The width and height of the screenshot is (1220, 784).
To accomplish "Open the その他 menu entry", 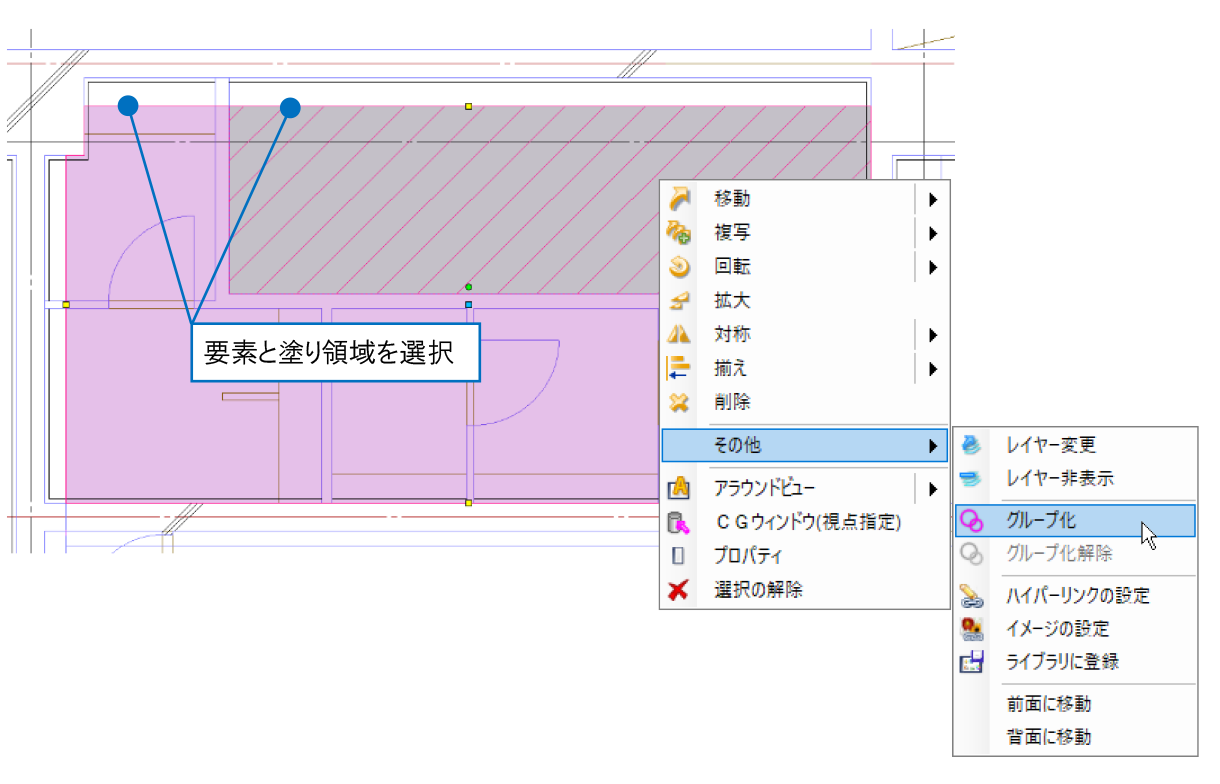I will pos(804,445).
